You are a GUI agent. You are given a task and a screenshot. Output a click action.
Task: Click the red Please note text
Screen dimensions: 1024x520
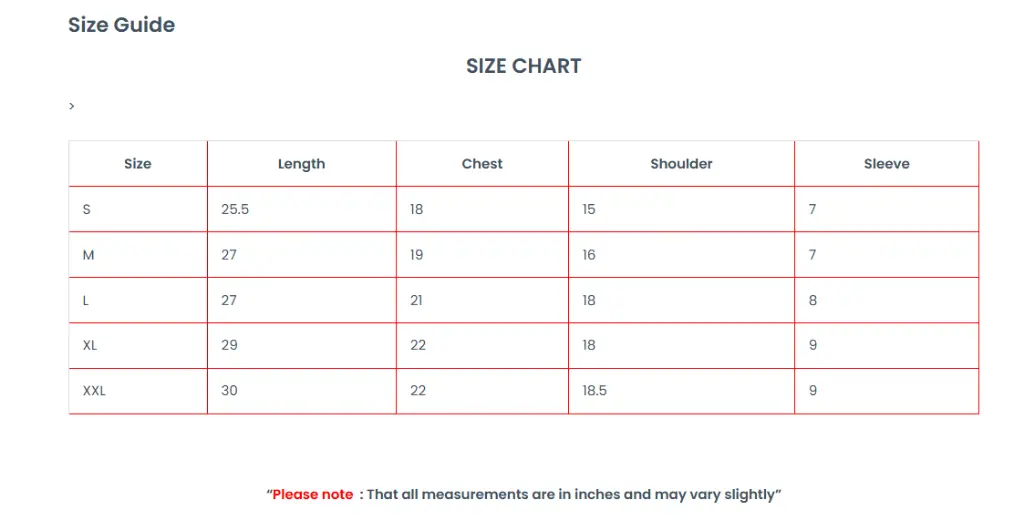[x=312, y=495]
